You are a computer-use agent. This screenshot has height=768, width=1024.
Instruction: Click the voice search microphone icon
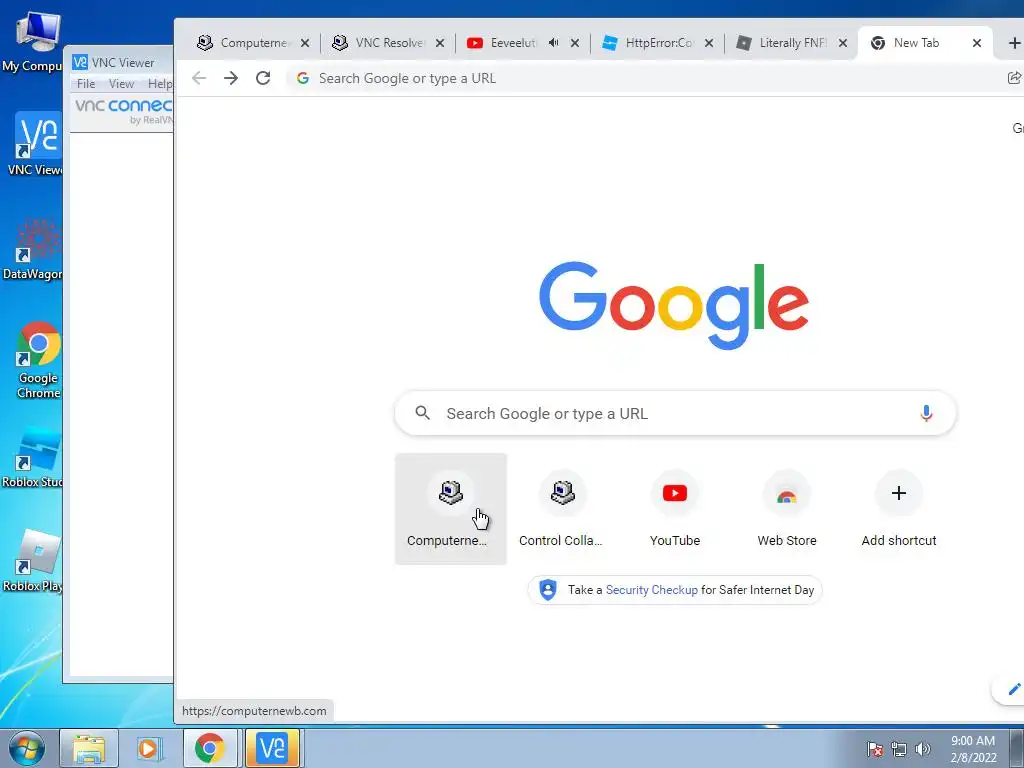926,413
